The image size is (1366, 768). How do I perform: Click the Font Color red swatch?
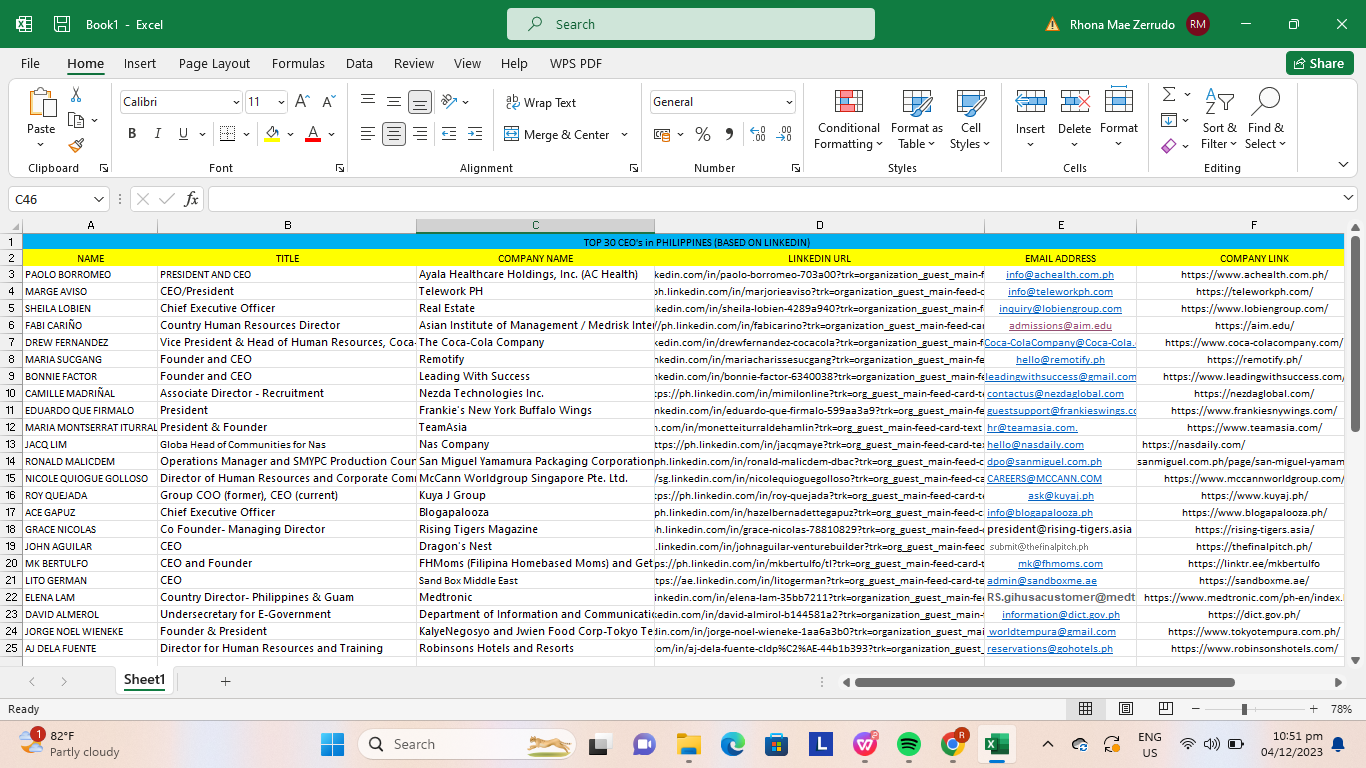point(313,134)
